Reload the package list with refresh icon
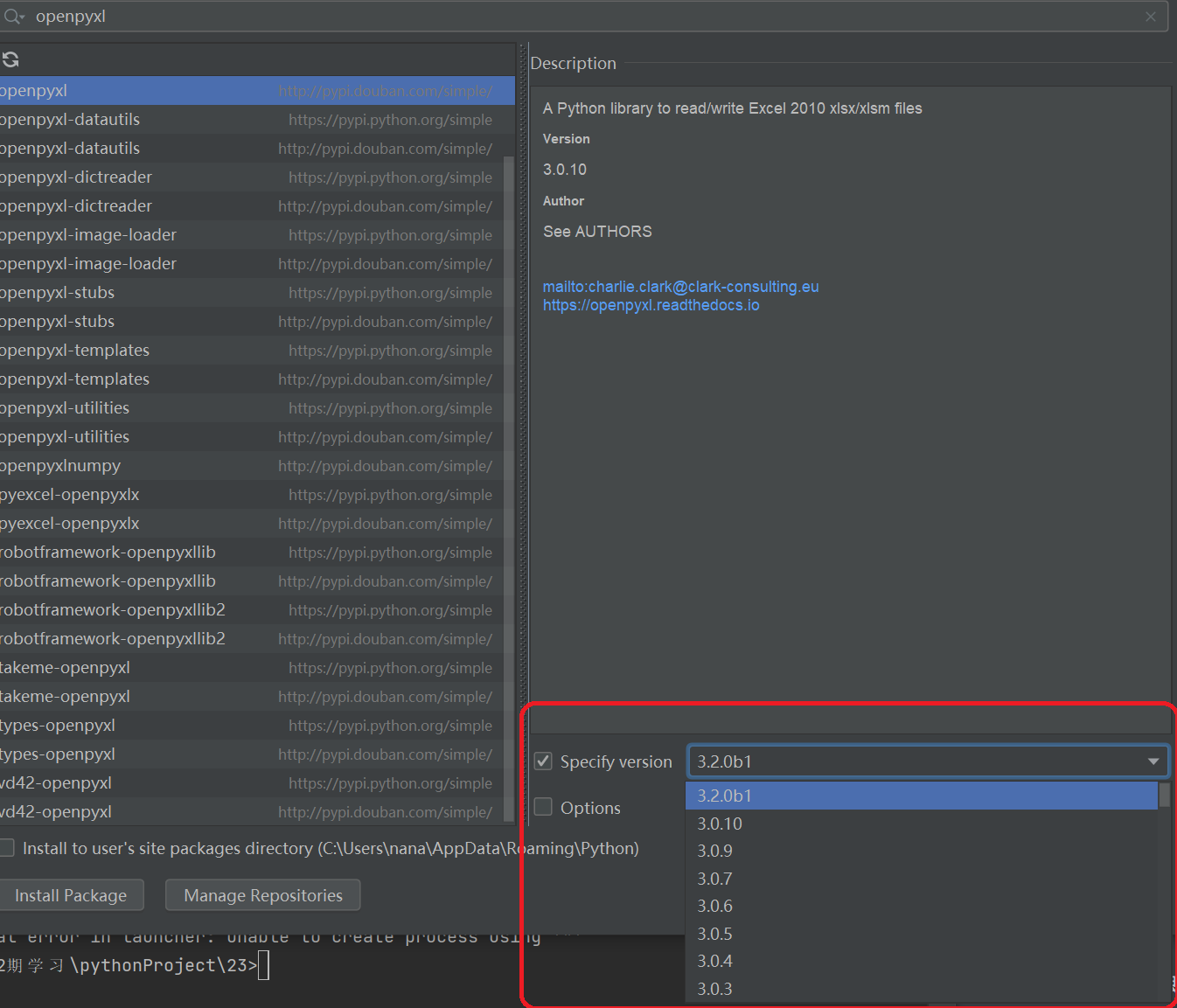This screenshot has width=1177, height=1008. (10, 59)
